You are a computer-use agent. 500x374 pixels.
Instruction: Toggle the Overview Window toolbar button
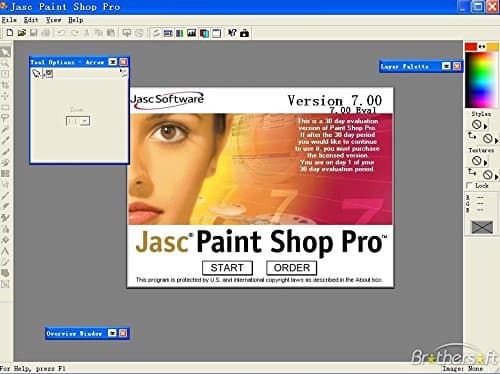[x=216, y=33]
